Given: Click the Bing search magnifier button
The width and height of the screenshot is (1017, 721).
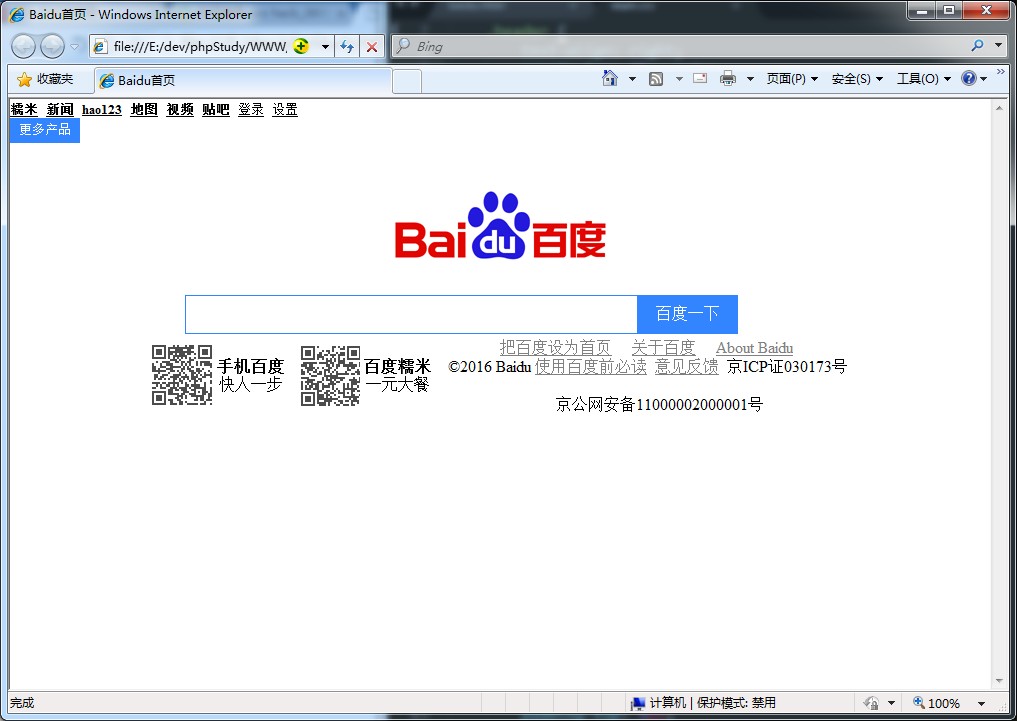Looking at the screenshot, I should (977, 45).
